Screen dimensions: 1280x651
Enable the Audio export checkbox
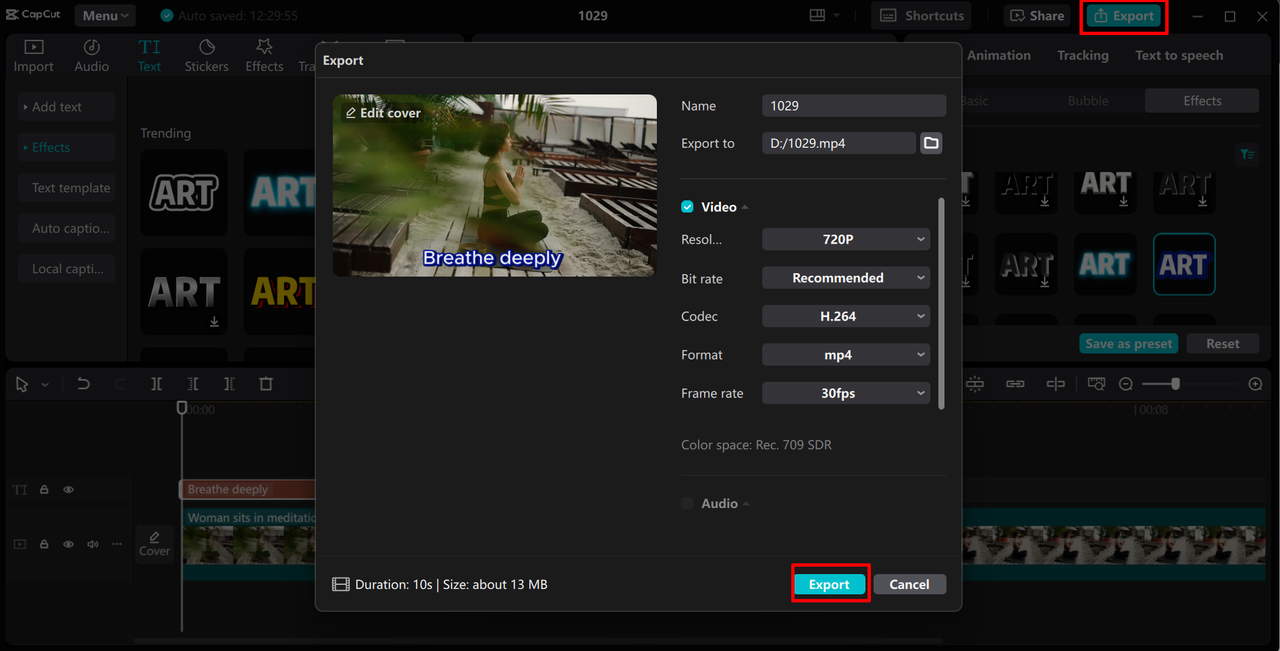687,503
